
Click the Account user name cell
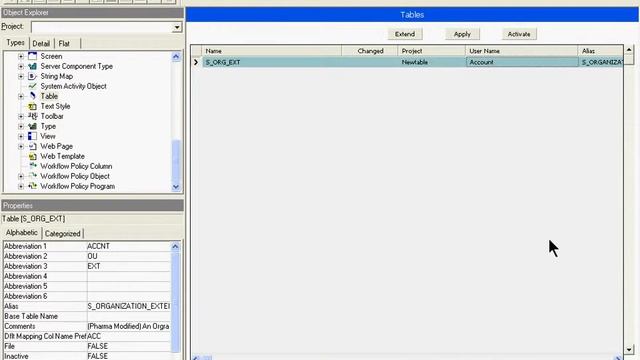(x=522, y=62)
